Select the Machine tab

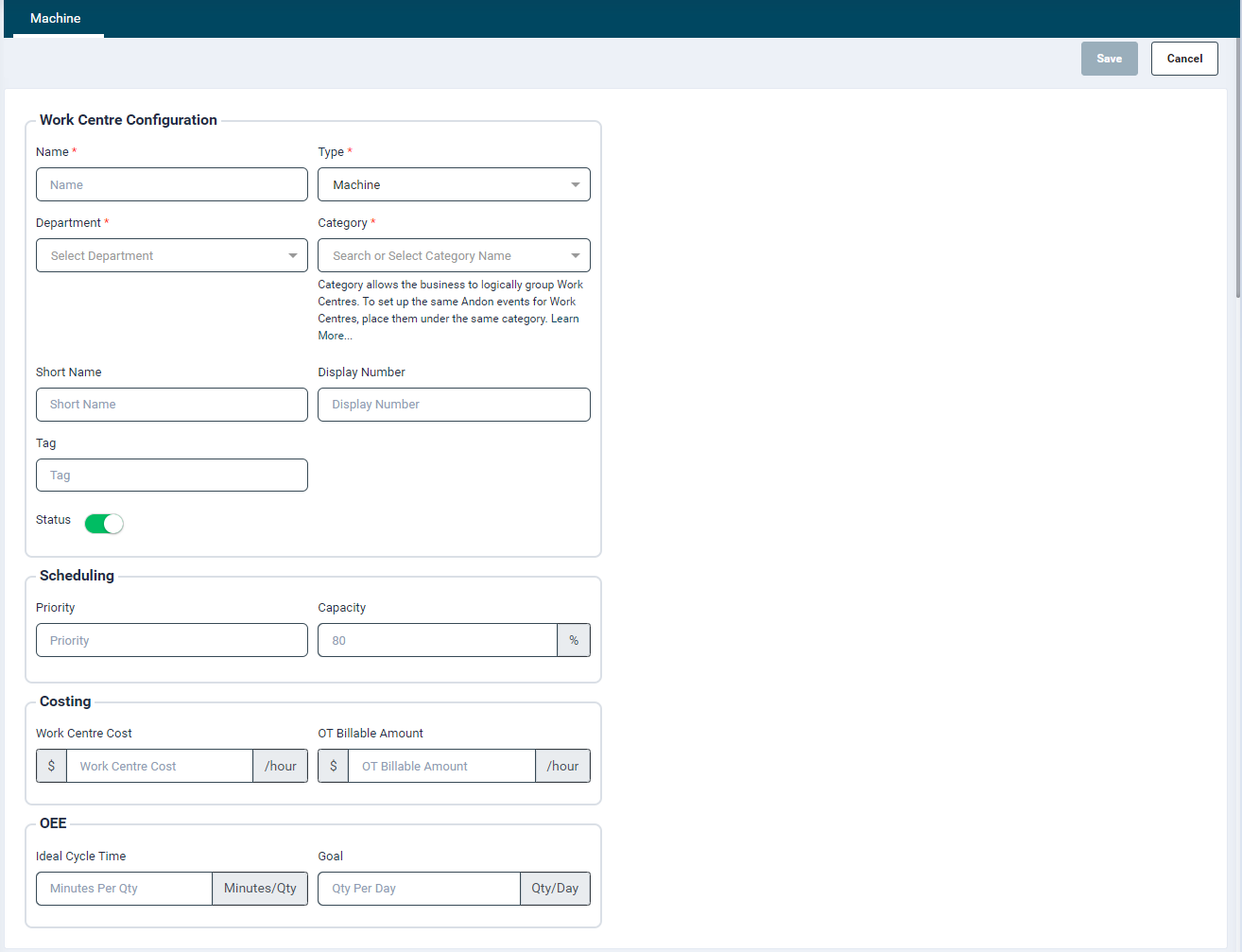56,19
